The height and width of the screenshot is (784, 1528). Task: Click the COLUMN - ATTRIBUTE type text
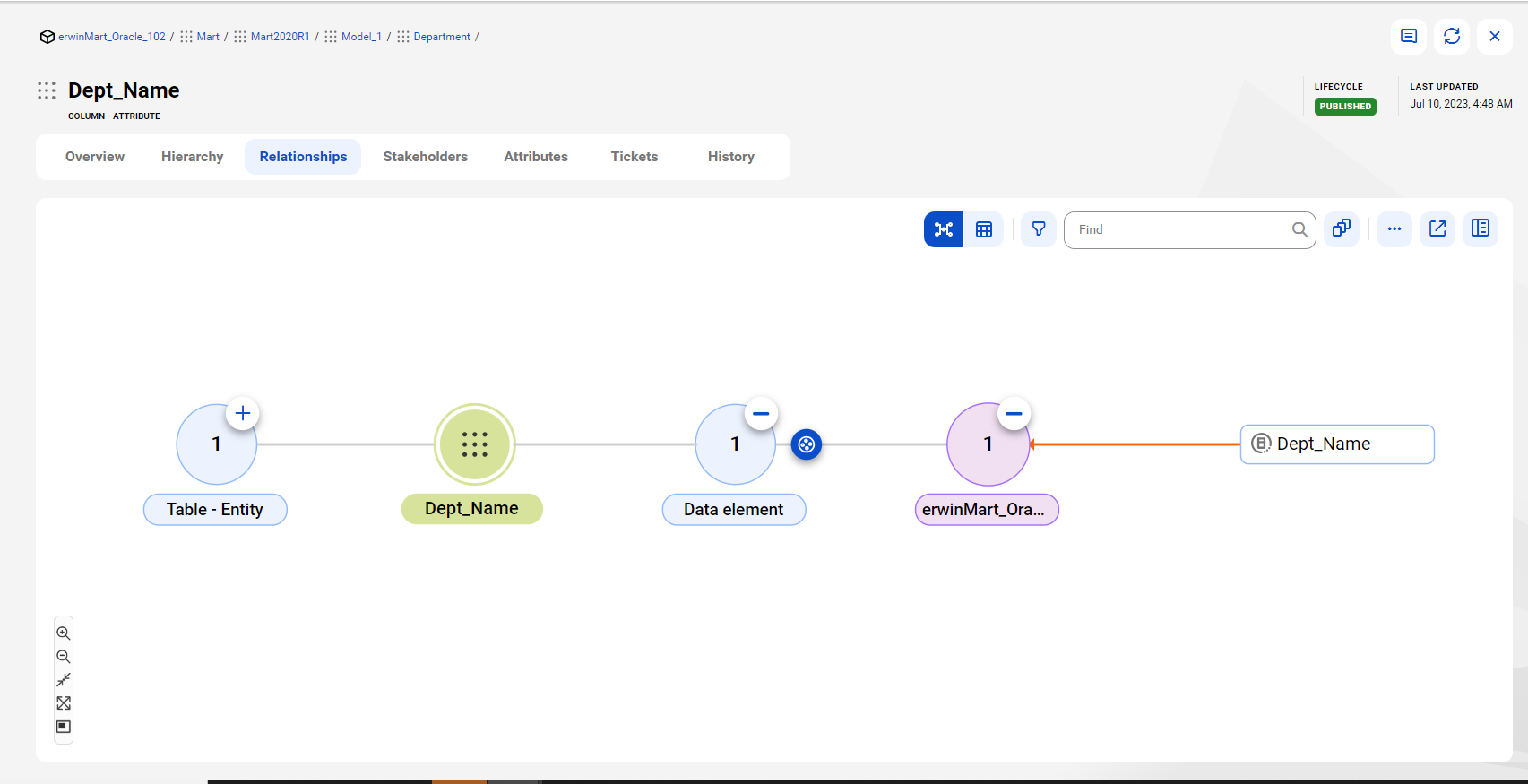(x=114, y=116)
